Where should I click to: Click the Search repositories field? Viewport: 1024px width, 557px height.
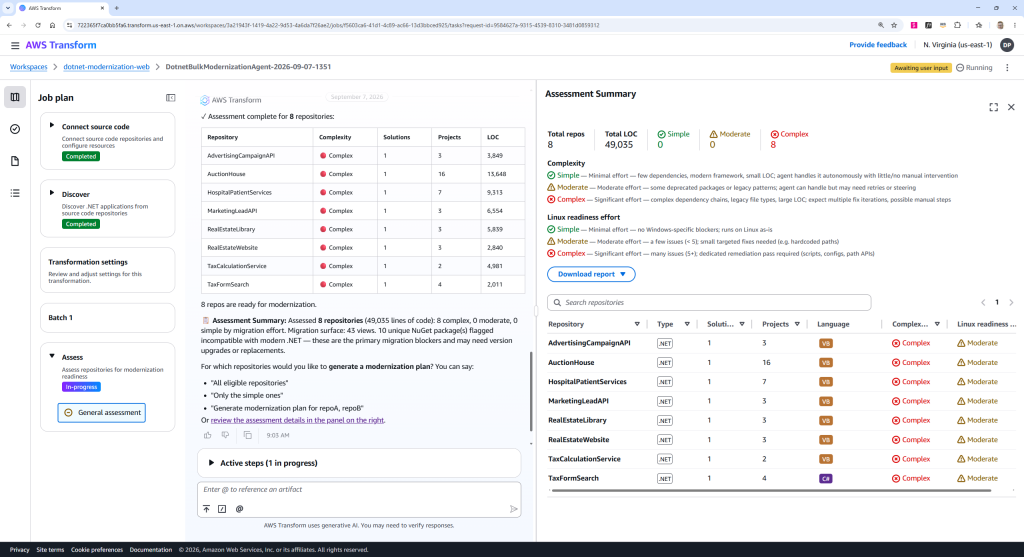pyautogui.click(x=709, y=302)
